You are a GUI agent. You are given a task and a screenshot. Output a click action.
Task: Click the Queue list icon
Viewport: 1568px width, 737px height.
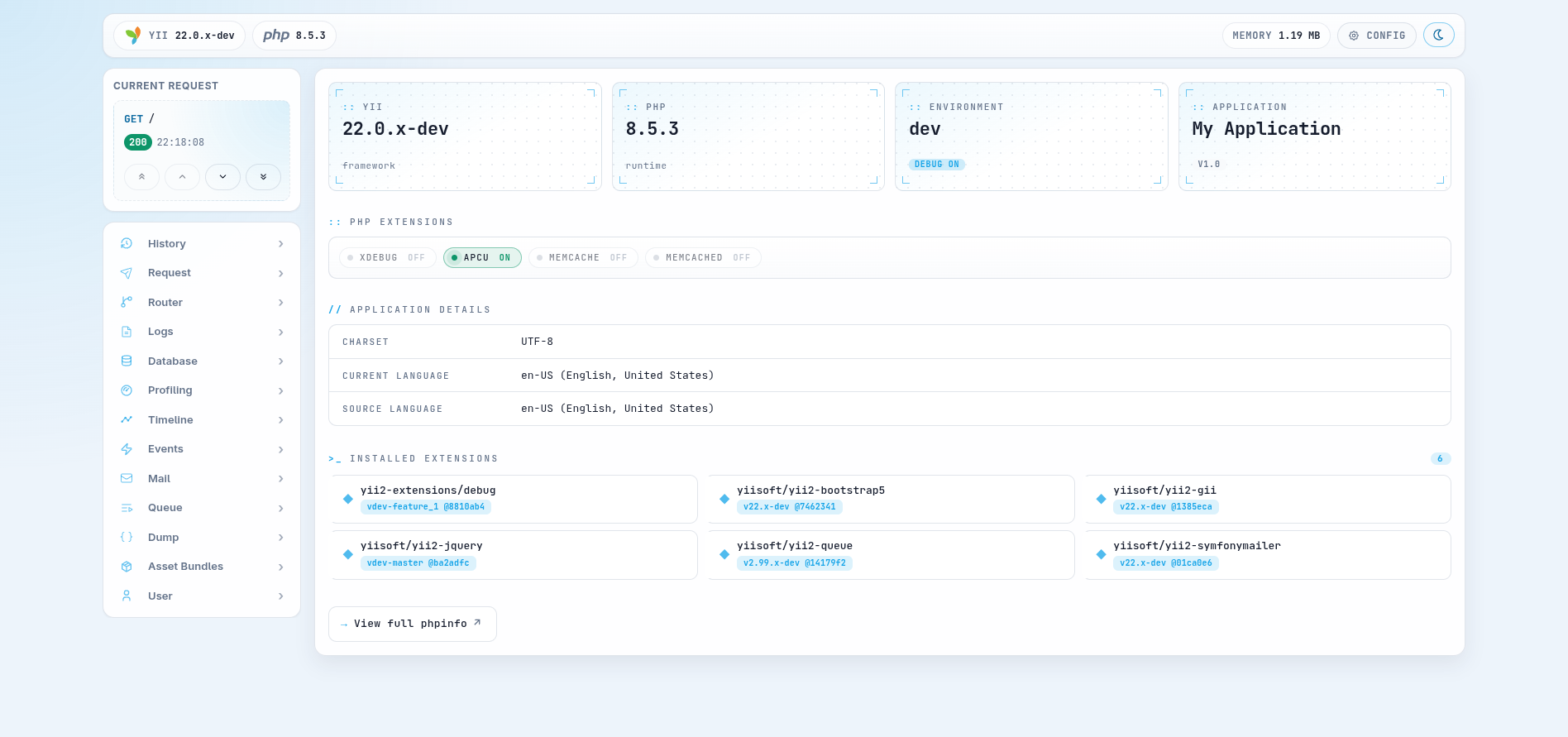(x=127, y=508)
